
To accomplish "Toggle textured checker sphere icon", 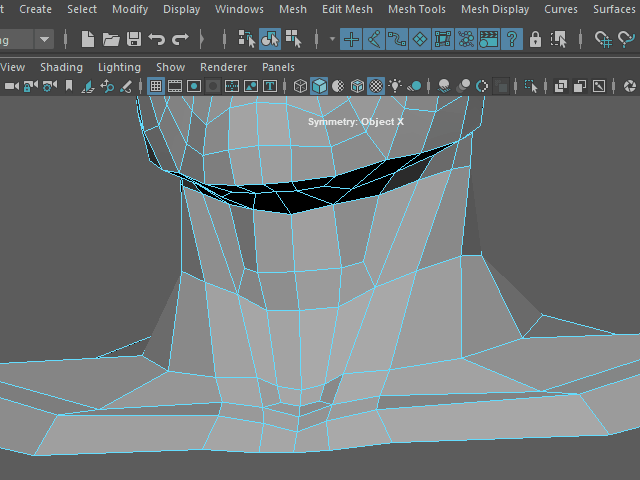I will point(376,86).
